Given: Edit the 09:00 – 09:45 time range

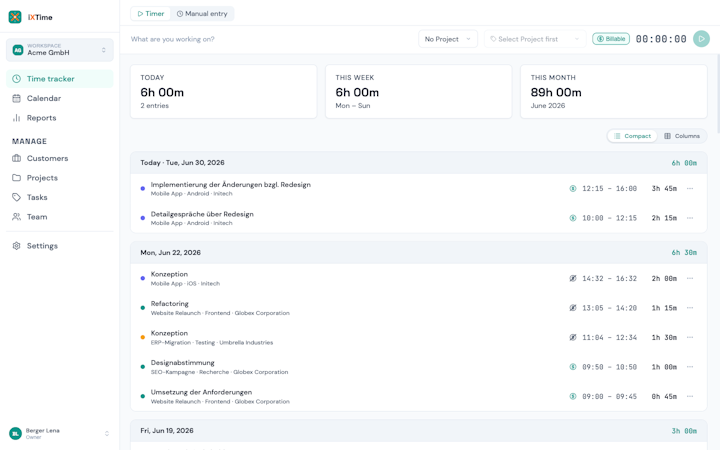Looking at the screenshot, I should pos(609,396).
